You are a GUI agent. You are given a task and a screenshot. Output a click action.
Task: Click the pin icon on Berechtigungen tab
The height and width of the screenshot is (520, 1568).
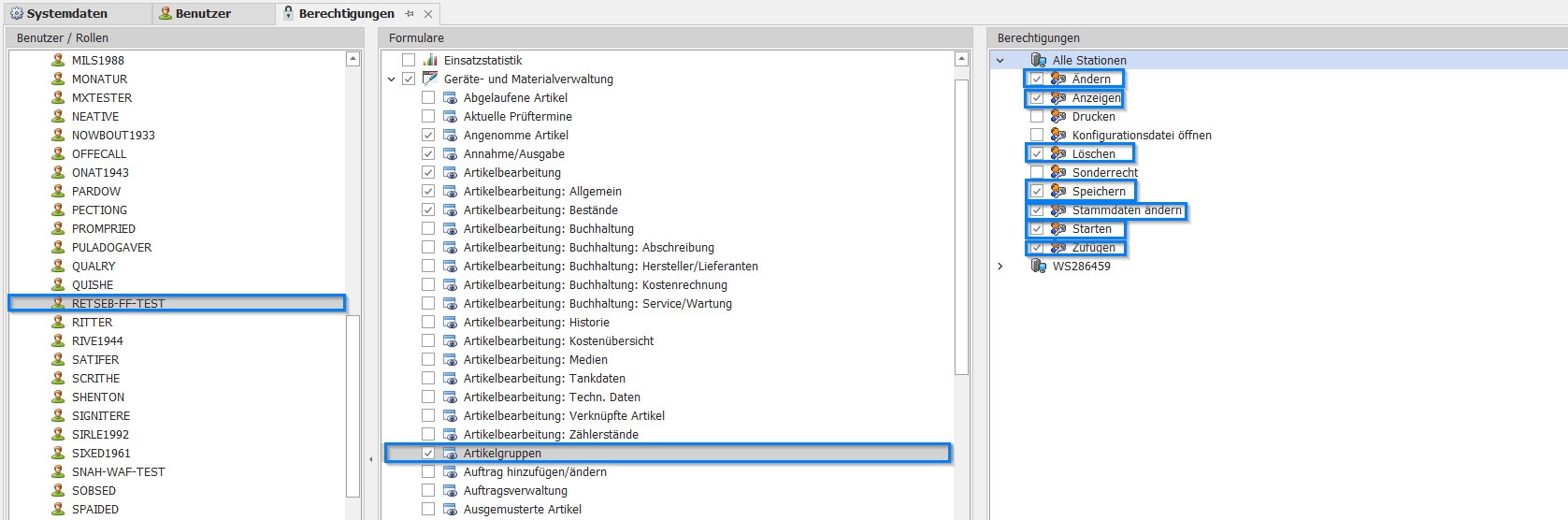click(410, 14)
